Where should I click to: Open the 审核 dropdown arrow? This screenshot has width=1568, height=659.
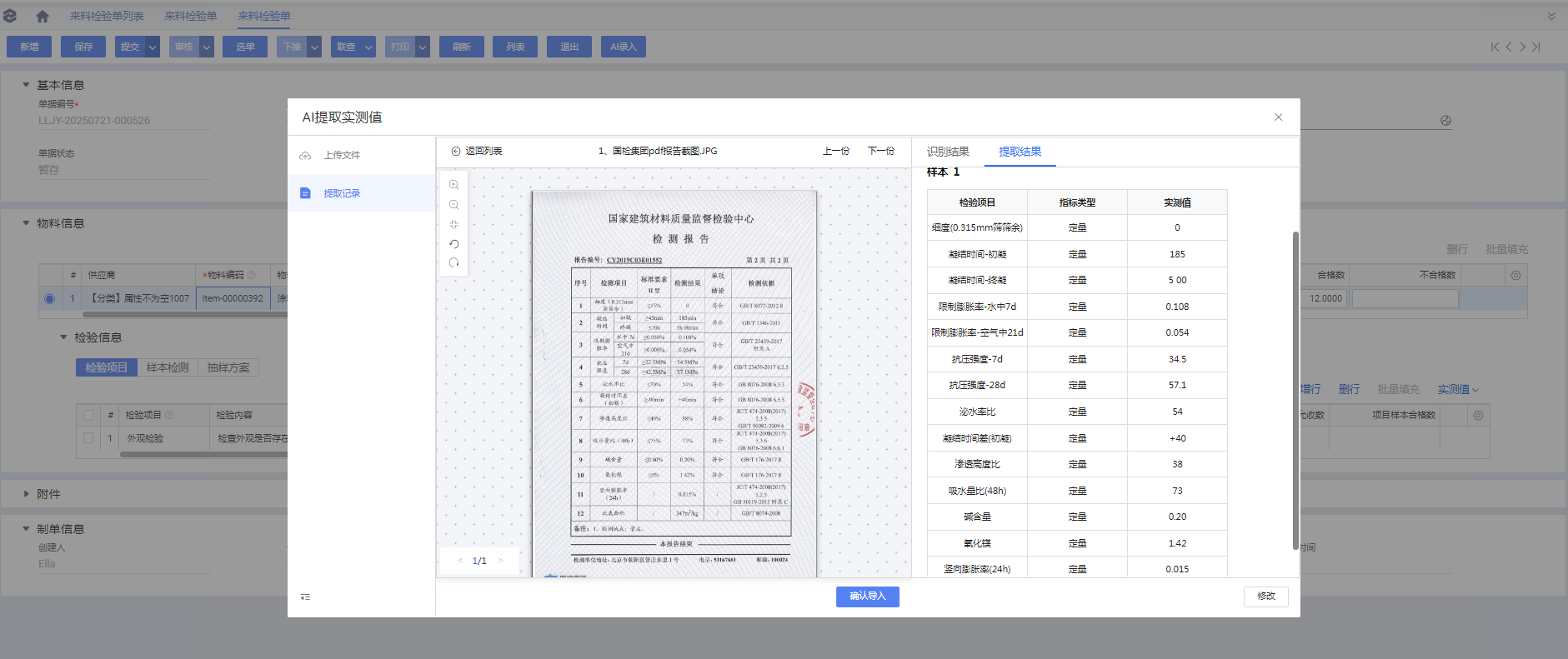point(207,47)
